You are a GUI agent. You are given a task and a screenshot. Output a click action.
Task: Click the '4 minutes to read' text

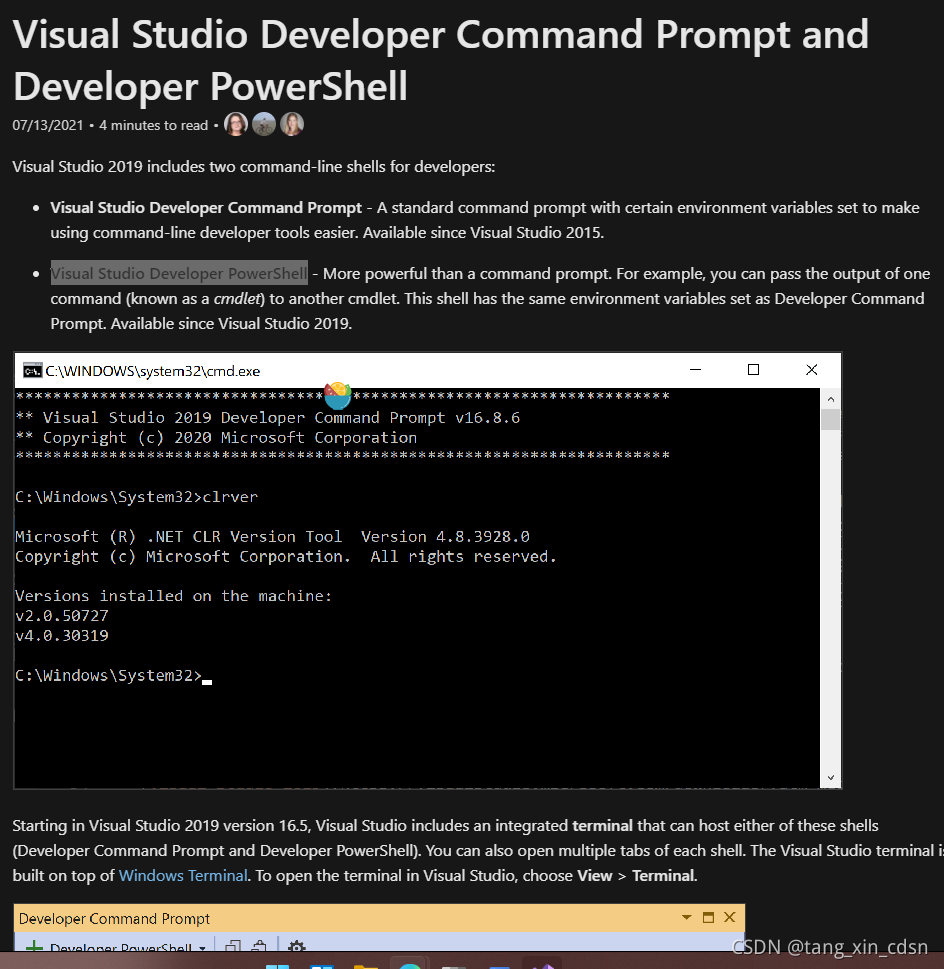coord(153,125)
